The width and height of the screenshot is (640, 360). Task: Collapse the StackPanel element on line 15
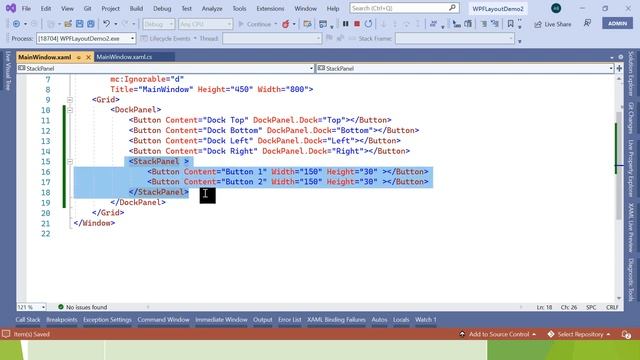click(70, 162)
